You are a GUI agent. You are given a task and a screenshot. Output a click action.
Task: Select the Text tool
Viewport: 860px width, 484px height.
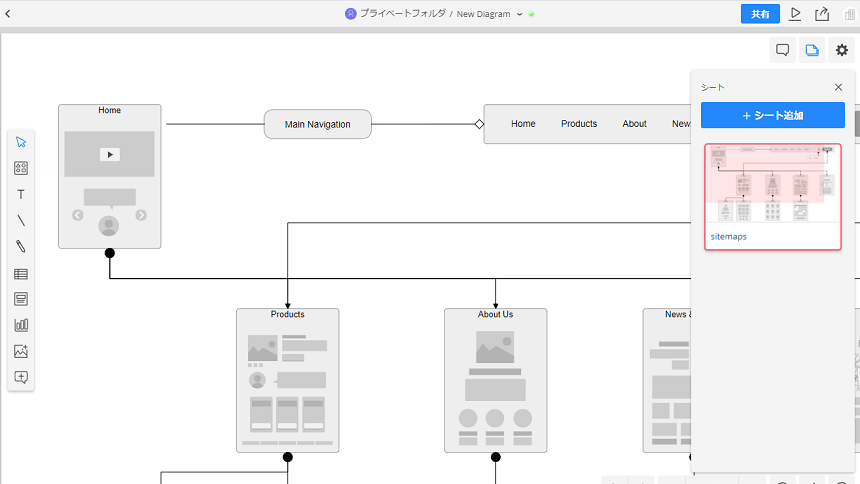click(x=21, y=194)
